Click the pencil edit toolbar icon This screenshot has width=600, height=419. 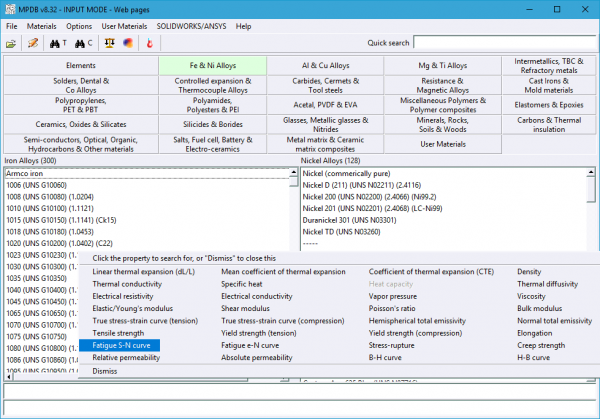33,43
